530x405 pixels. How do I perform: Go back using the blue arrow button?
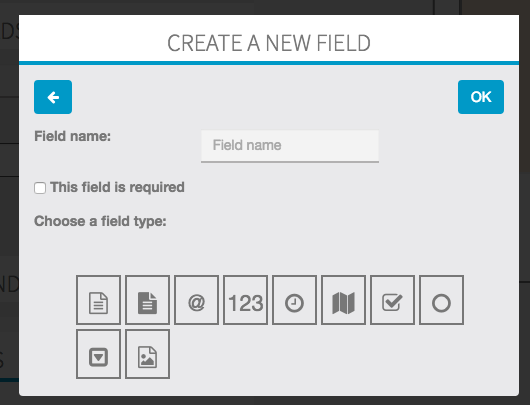[53, 97]
